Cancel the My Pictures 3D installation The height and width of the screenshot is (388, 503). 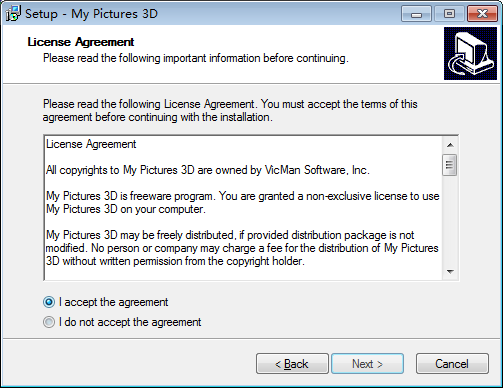coord(452,364)
